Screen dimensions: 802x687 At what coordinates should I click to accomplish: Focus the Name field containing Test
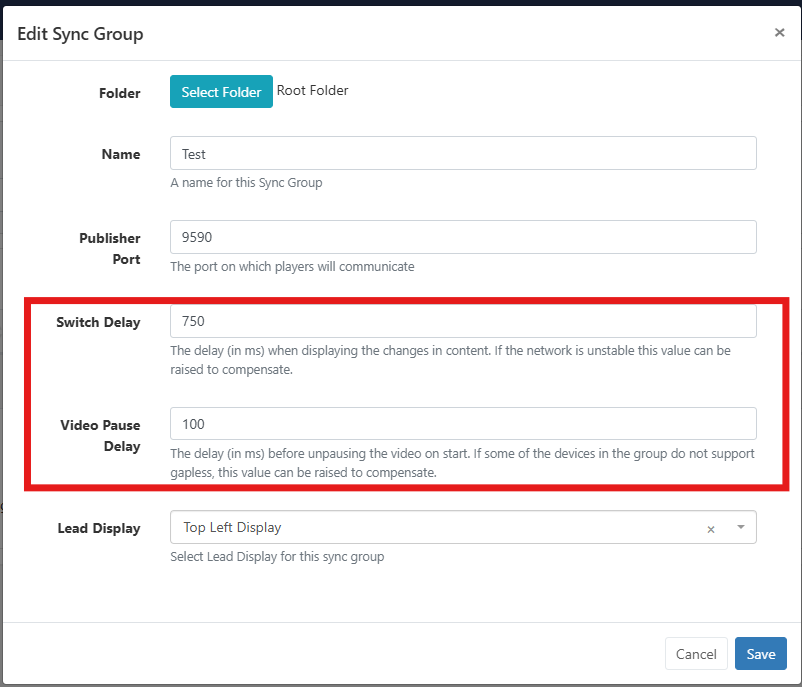[x=463, y=154]
